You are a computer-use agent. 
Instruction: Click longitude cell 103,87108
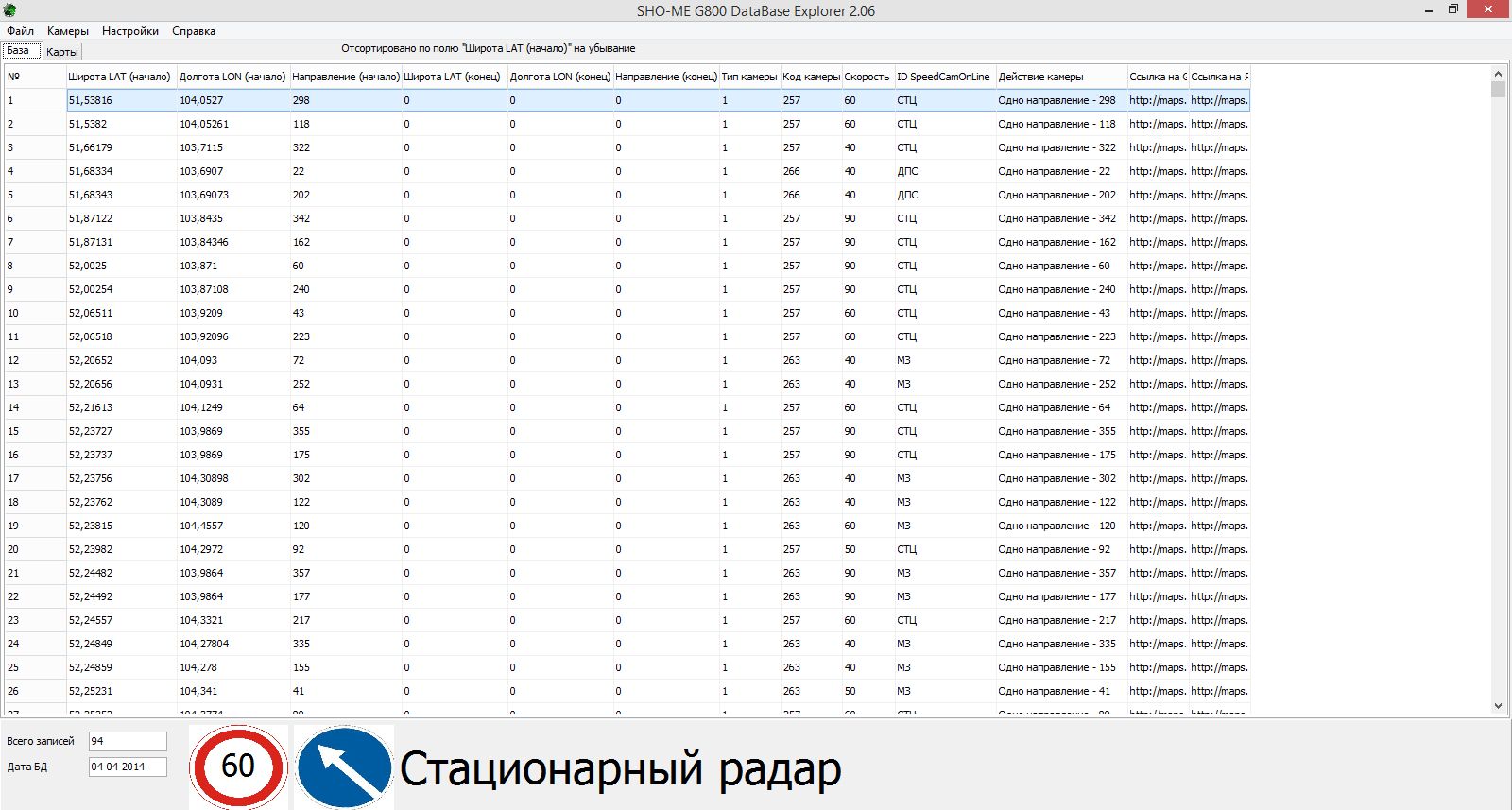[x=233, y=289]
